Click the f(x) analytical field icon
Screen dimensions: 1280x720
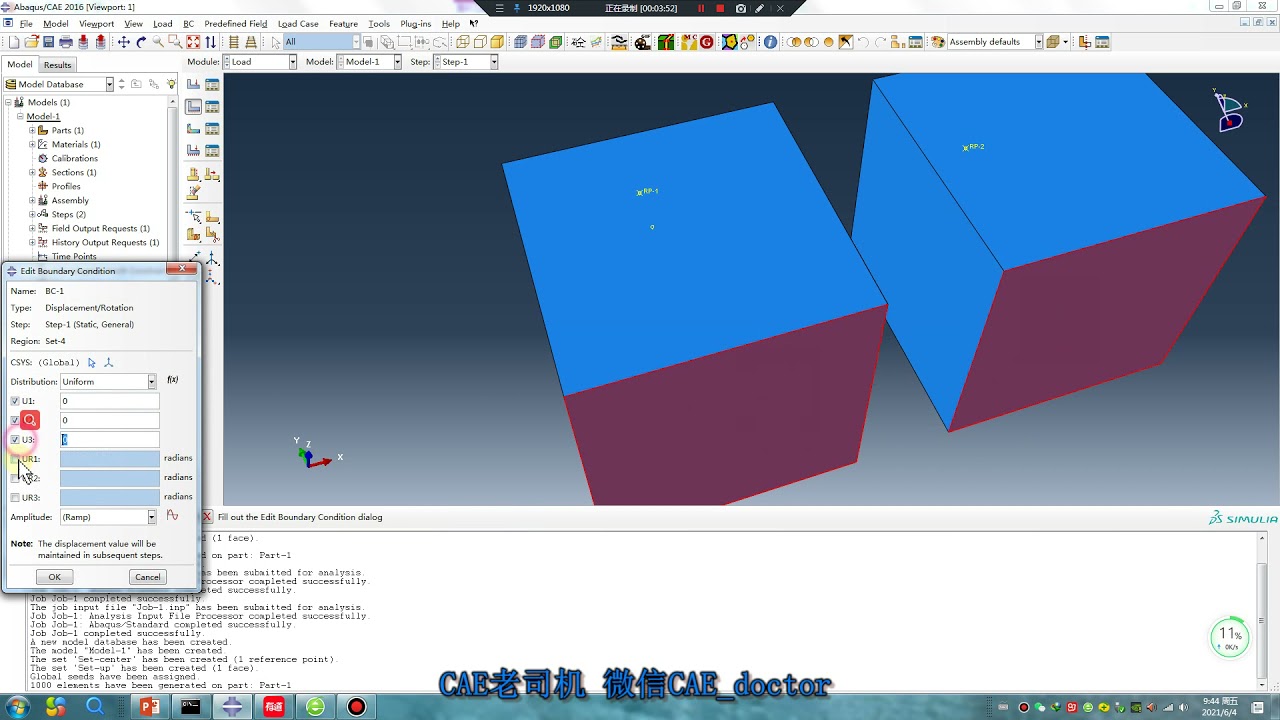click(172, 380)
